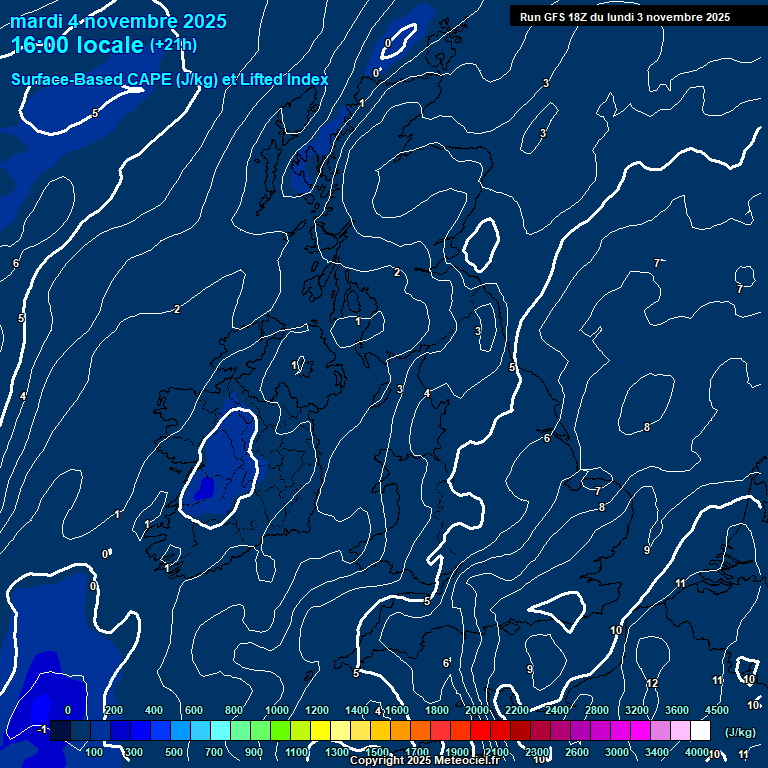Click the '300' label under the legend
This screenshot has height=768, width=768.
tap(134, 752)
